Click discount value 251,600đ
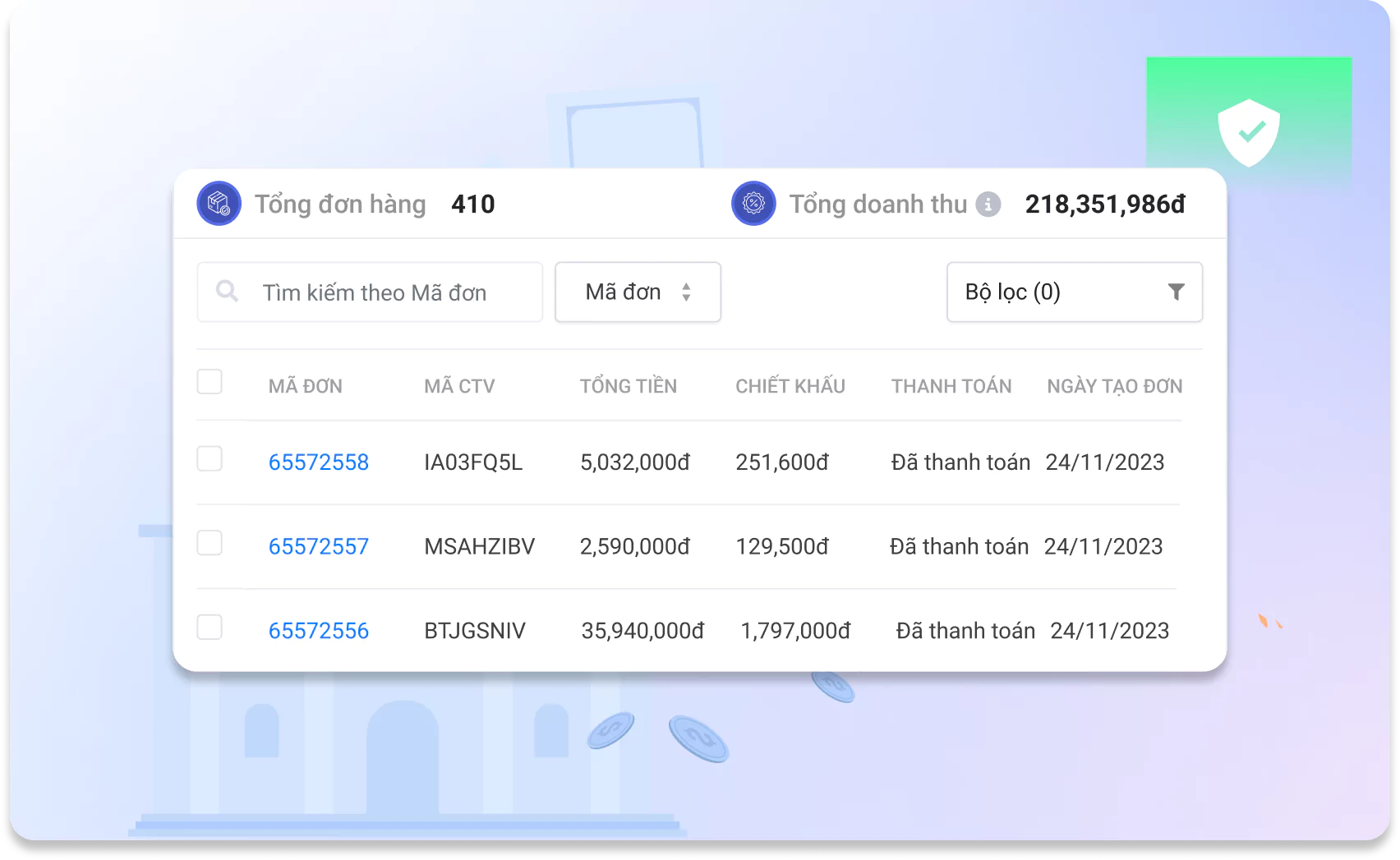Screen dimensions: 1400x860 tap(782, 462)
